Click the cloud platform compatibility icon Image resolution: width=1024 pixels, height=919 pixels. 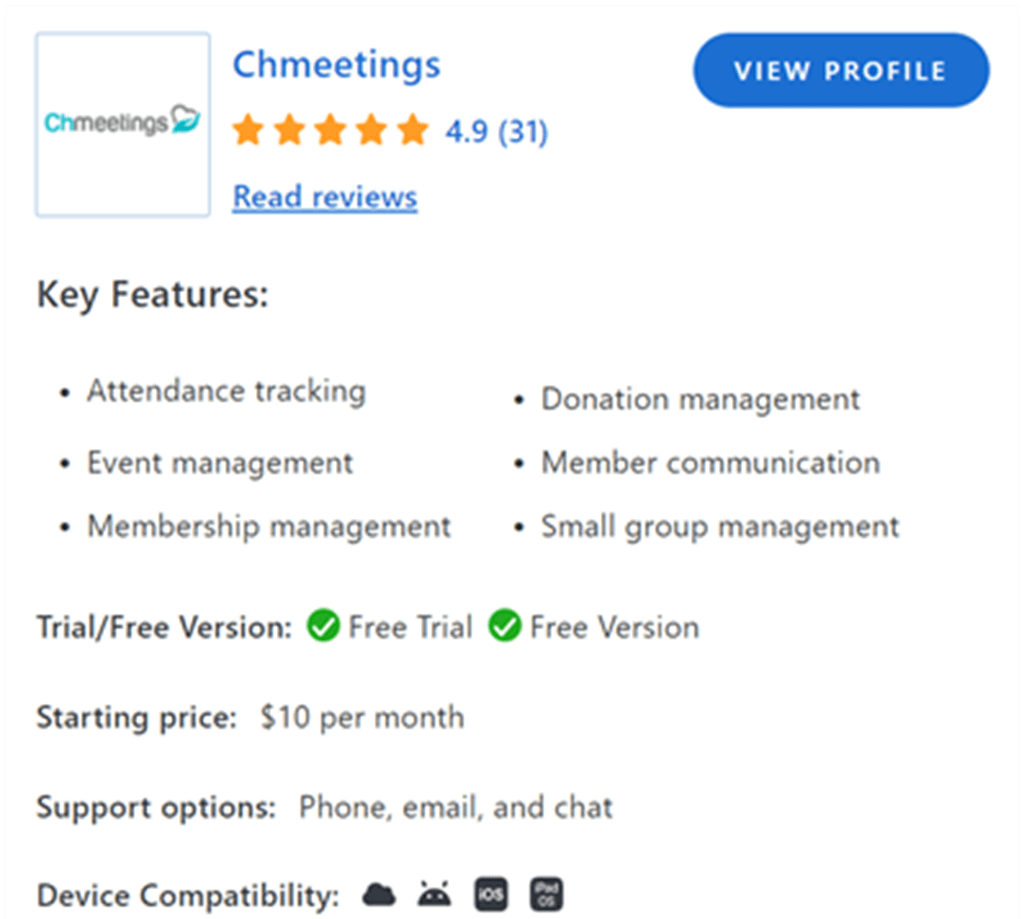(x=379, y=894)
